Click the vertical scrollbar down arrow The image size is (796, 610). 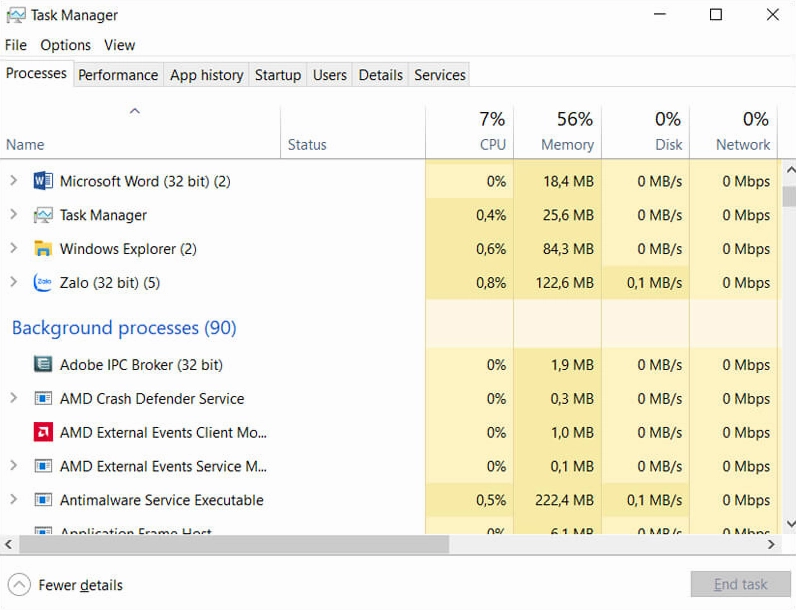tap(790, 524)
